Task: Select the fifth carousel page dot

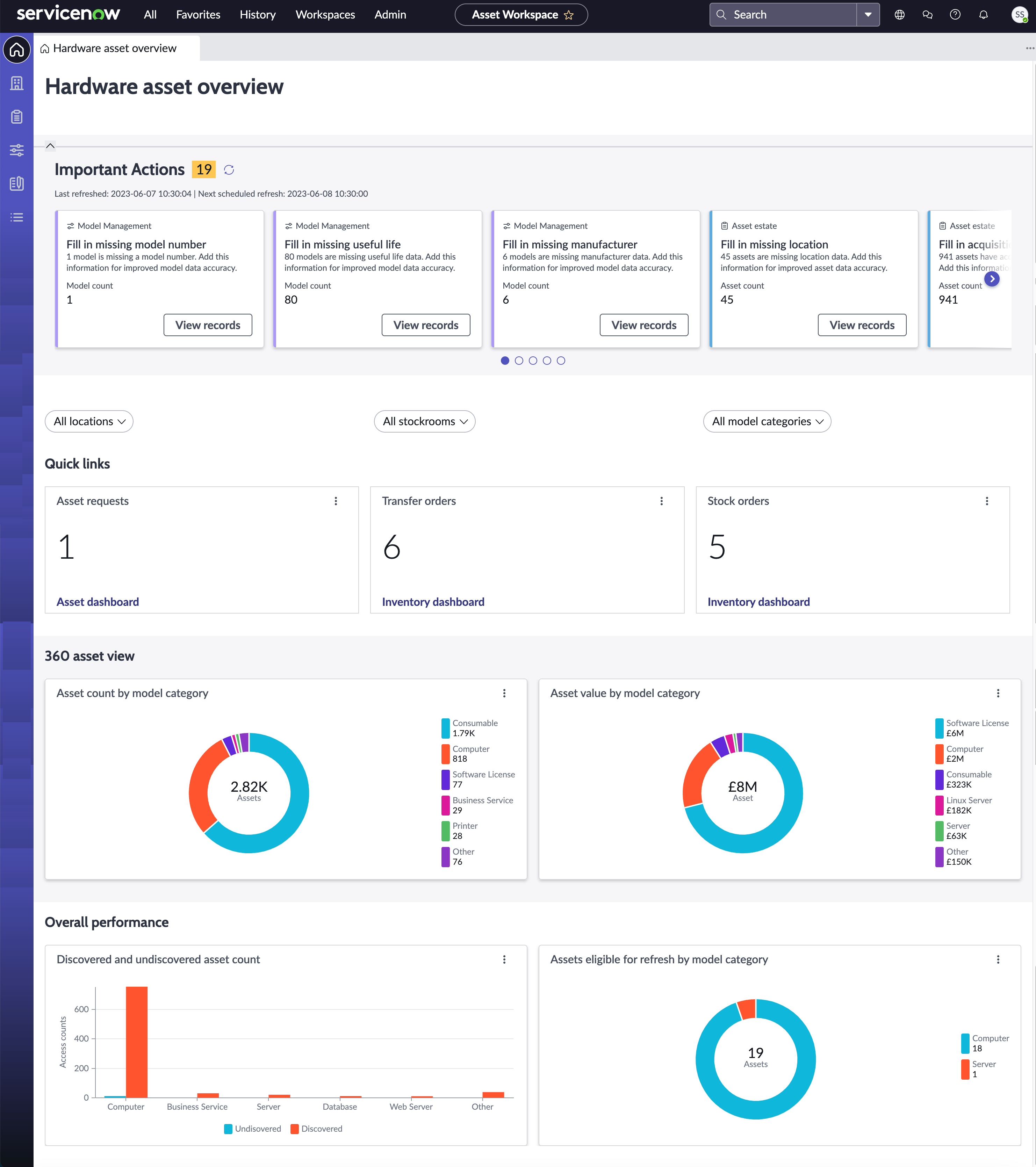Action: coord(561,360)
